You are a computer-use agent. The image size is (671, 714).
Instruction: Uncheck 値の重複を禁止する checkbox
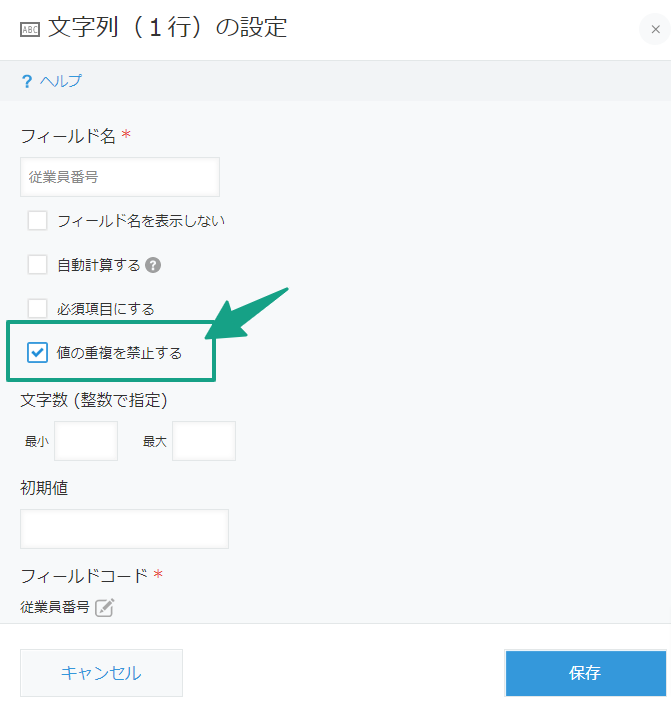tap(37, 352)
